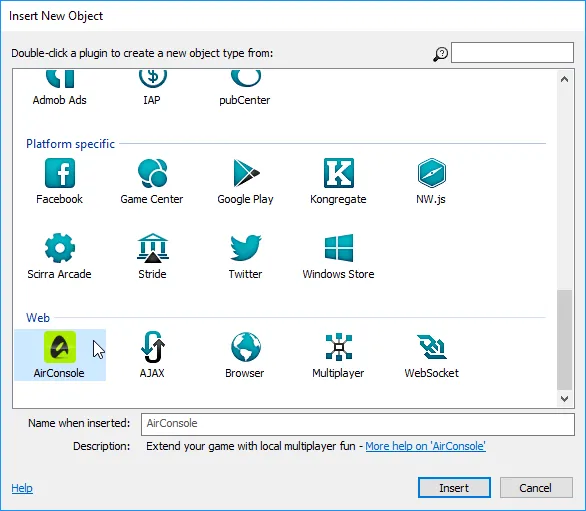586x511 pixels.
Task: Select the WebSocket plugin
Action: [431, 355]
